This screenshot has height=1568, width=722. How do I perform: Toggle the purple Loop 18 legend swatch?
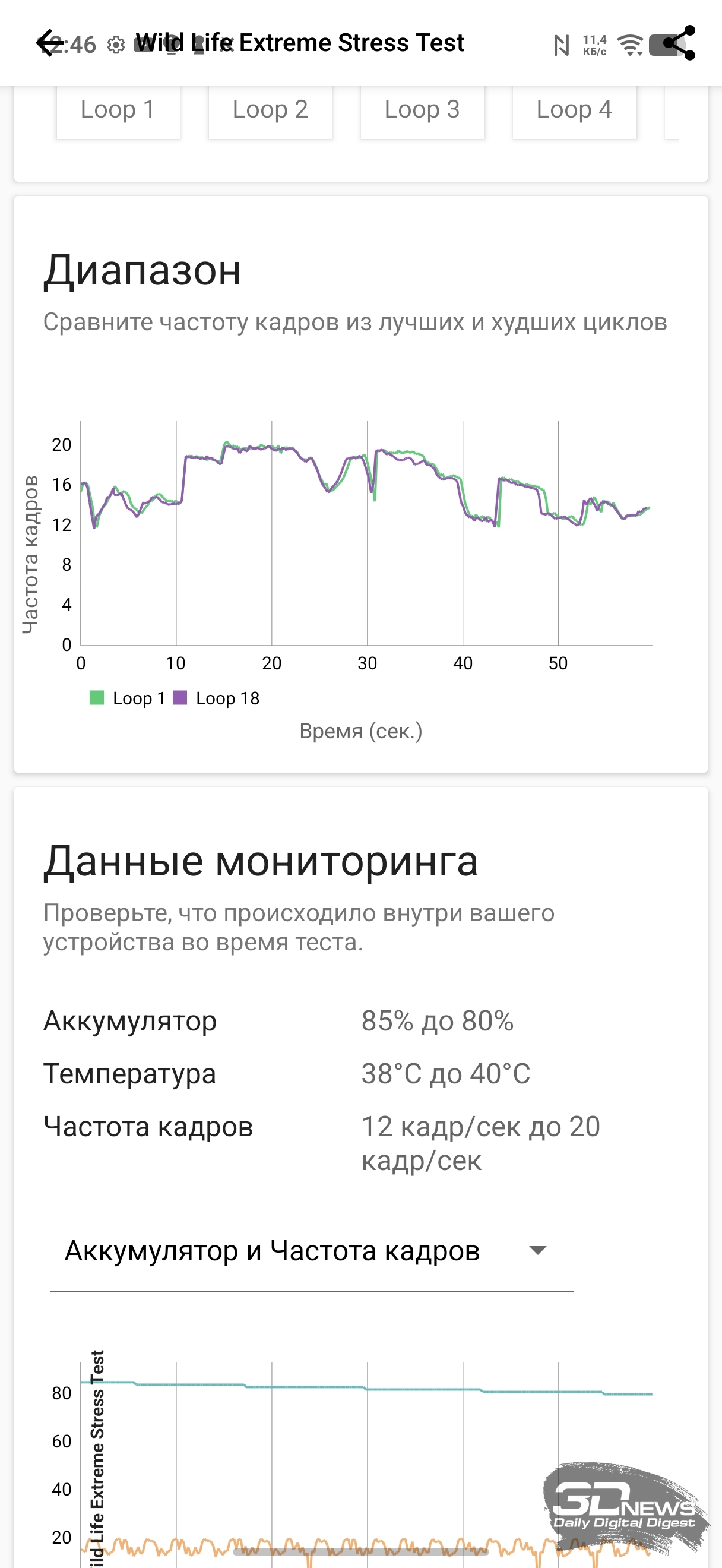coord(180,697)
